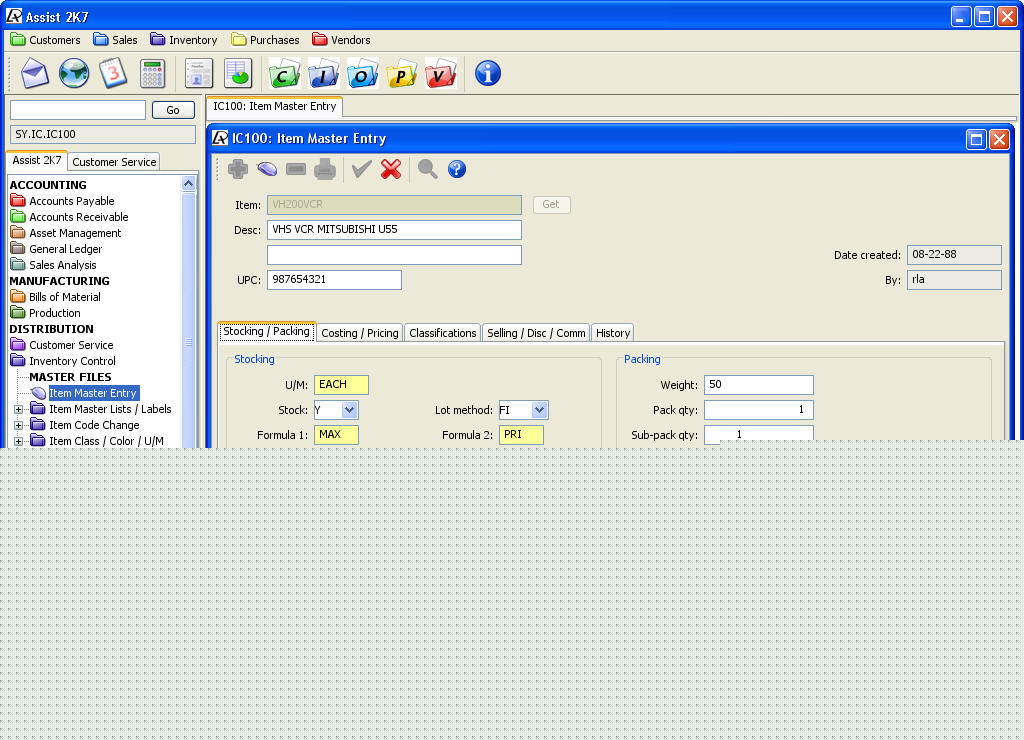The width and height of the screenshot is (1024, 740).
Task: Open the Customers menu
Action: pyautogui.click(x=46, y=40)
